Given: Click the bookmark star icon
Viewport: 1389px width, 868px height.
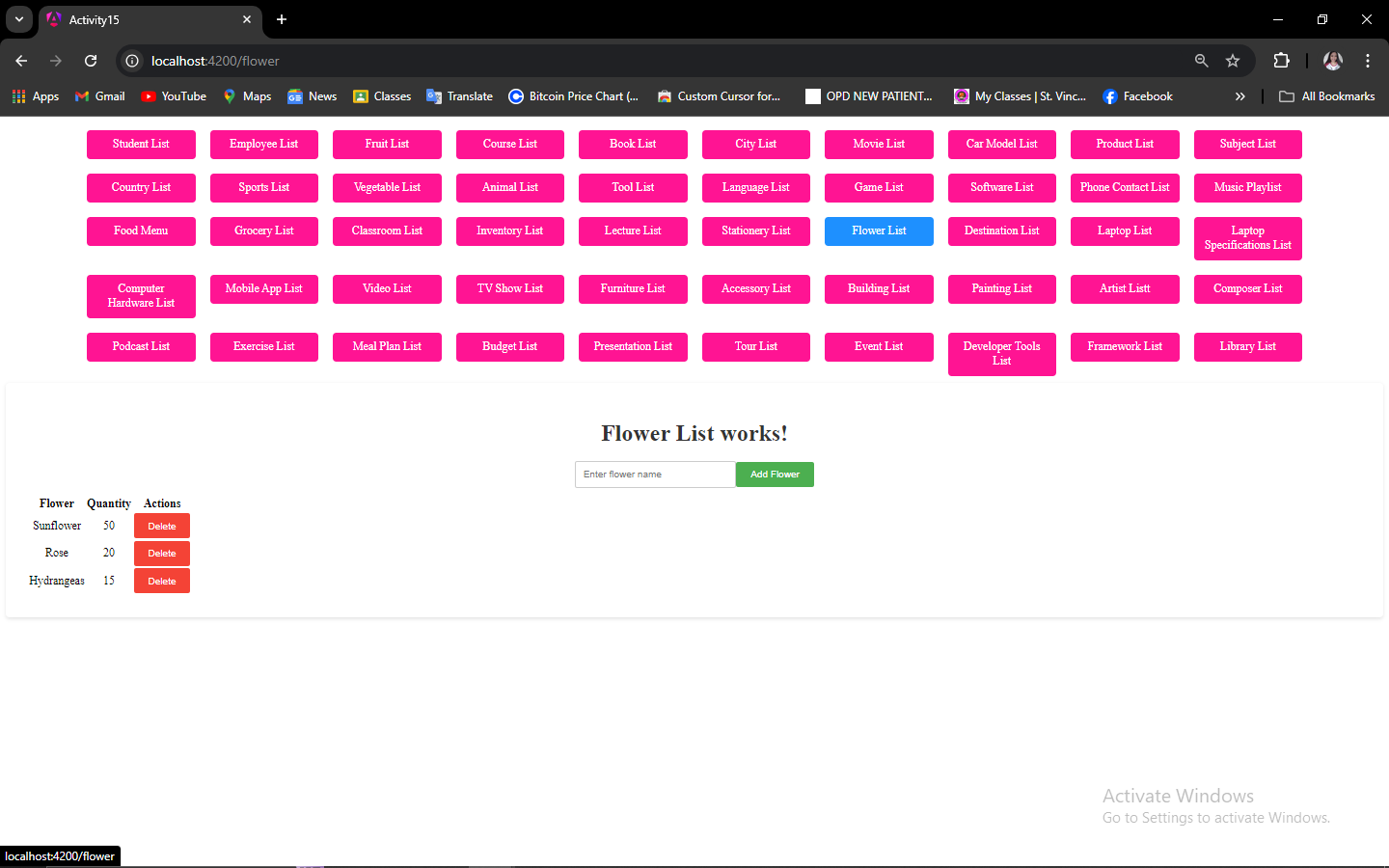Looking at the screenshot, I should click(x=1233, y=61).
